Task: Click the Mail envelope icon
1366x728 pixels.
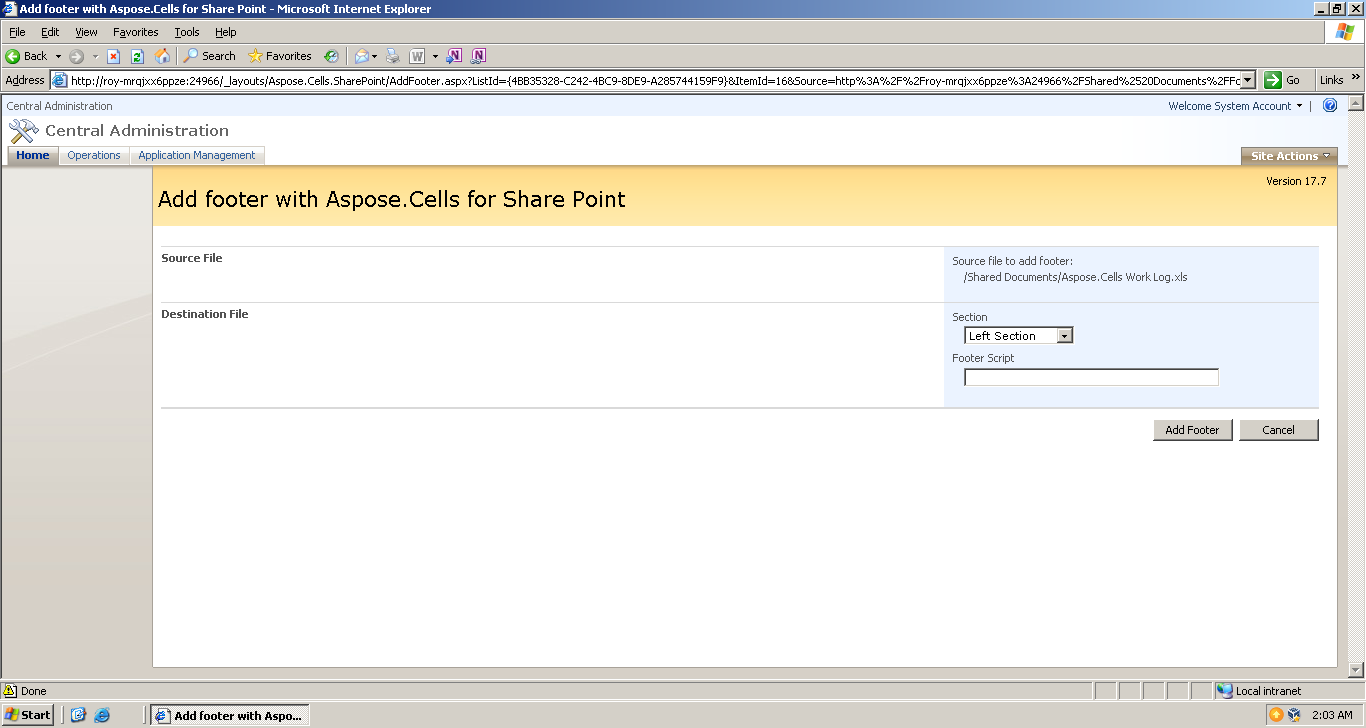Action: pos(361,56)
